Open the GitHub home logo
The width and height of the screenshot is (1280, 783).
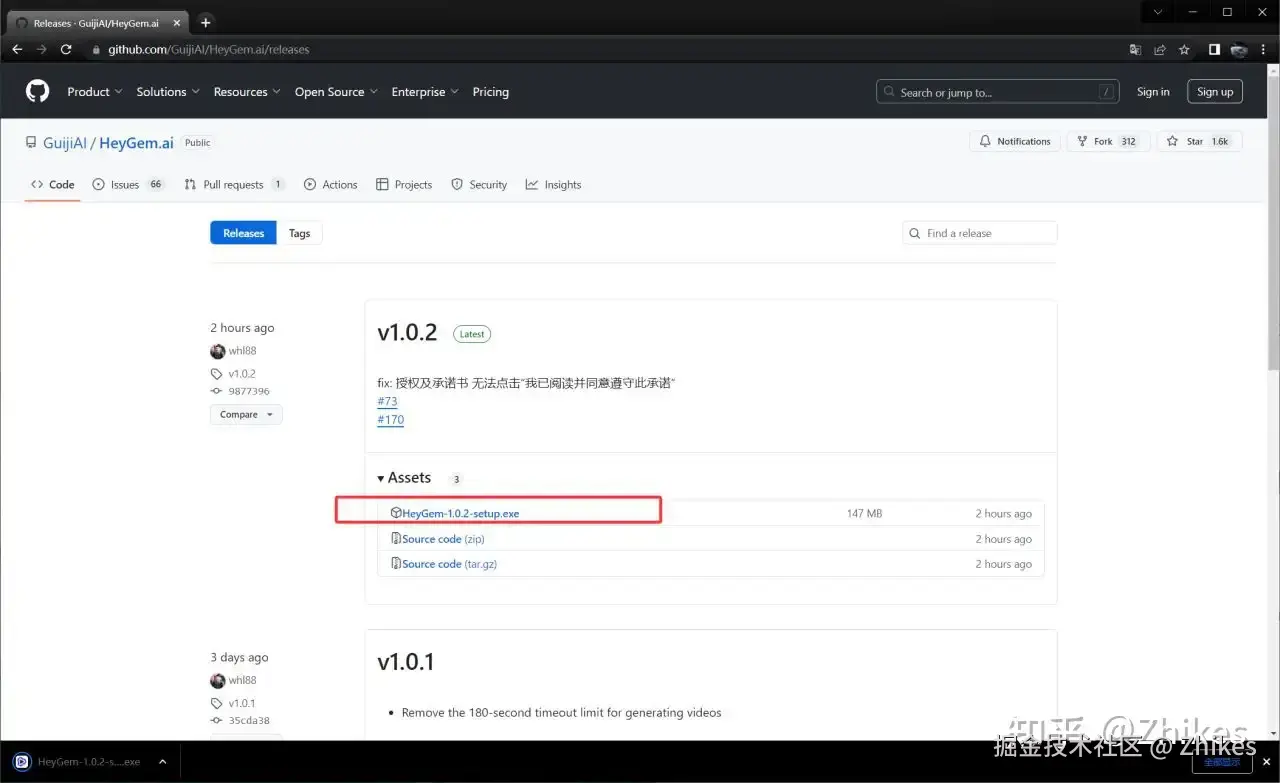point(37,92)
